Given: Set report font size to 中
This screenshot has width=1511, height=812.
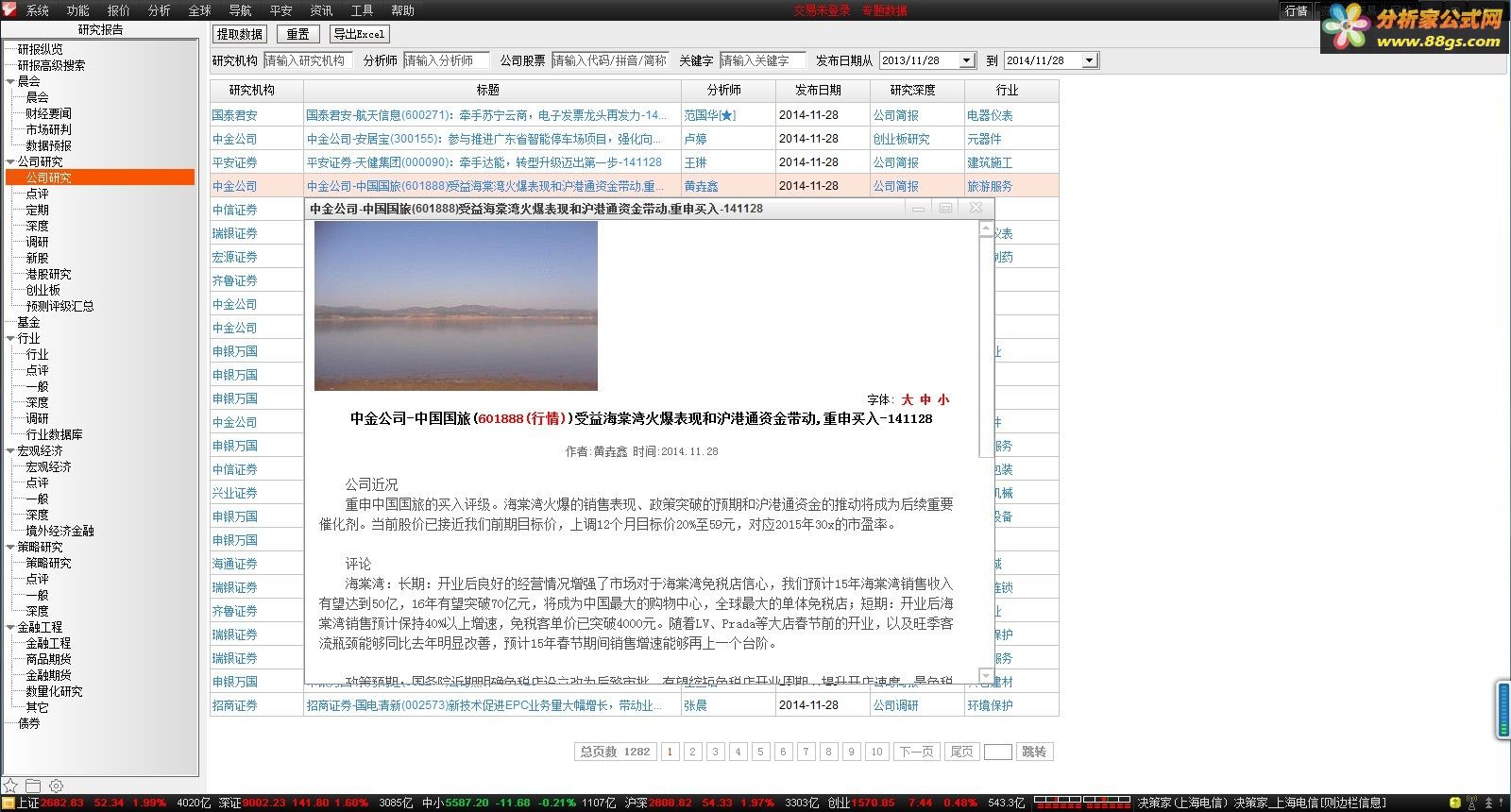Looking at the screenshot, I should [925, 399].
